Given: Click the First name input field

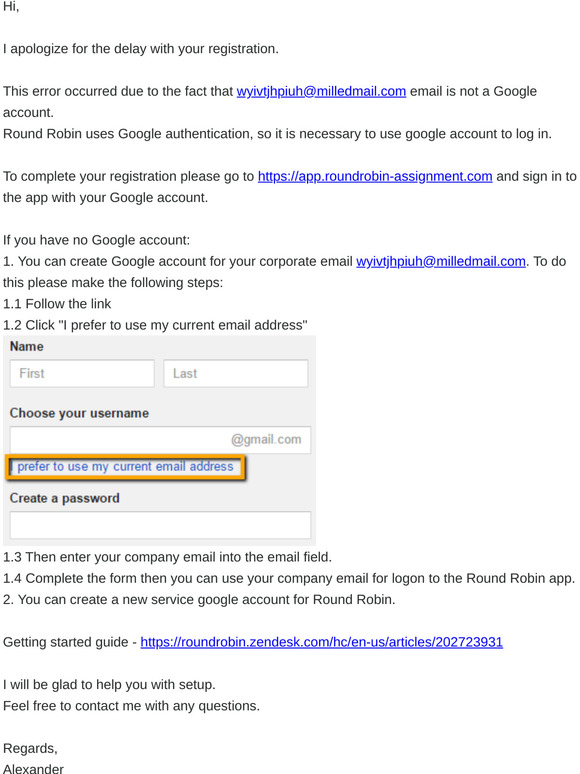Looking at the screenshot, I should pos(82,373).
